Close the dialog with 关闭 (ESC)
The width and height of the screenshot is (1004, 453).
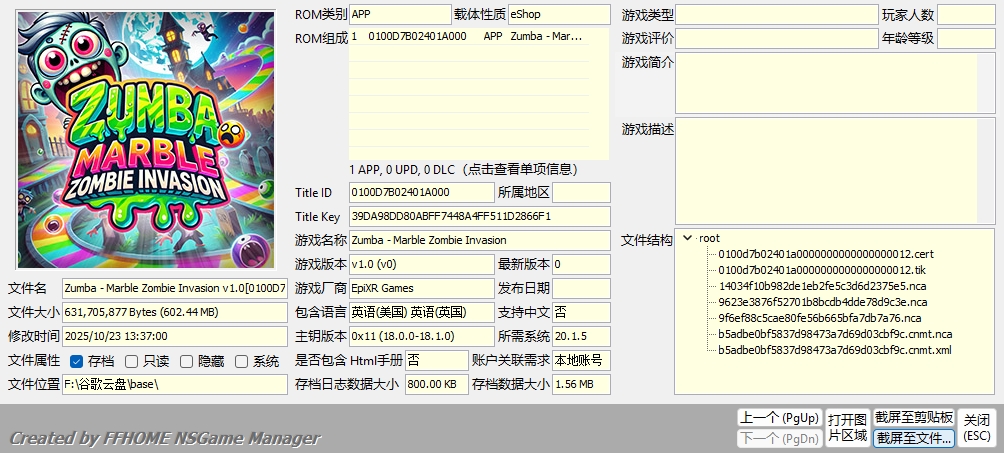[977, 428]
